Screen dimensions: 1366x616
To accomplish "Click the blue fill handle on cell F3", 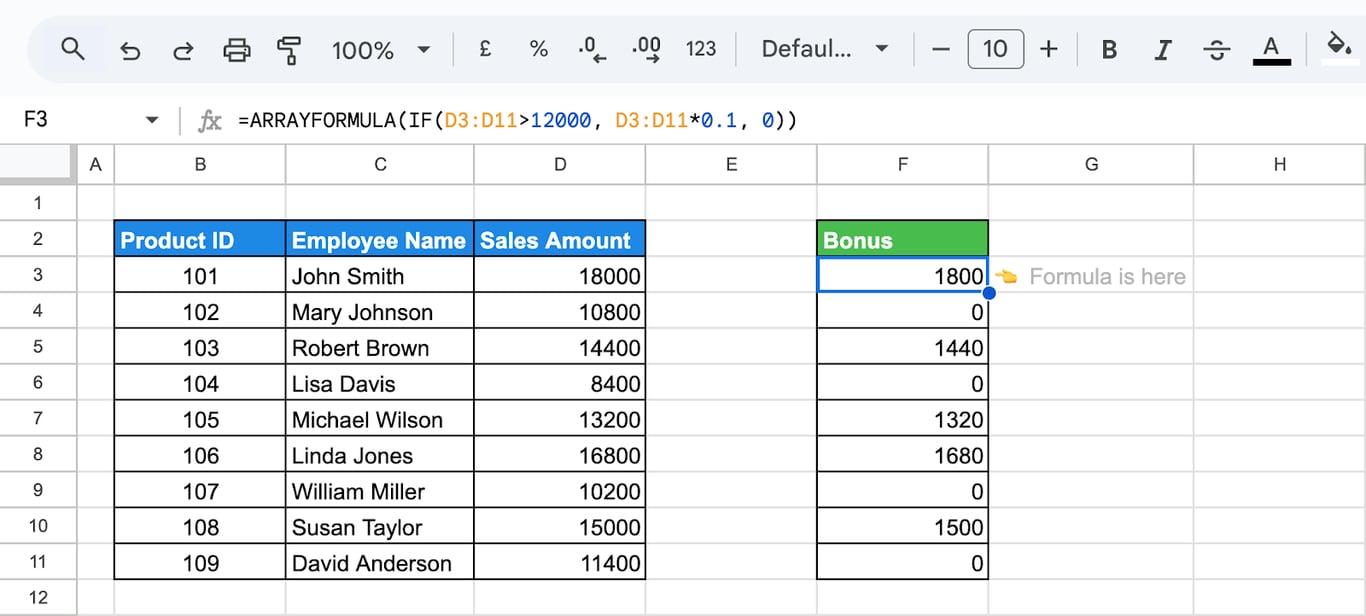I will point(989,293).
